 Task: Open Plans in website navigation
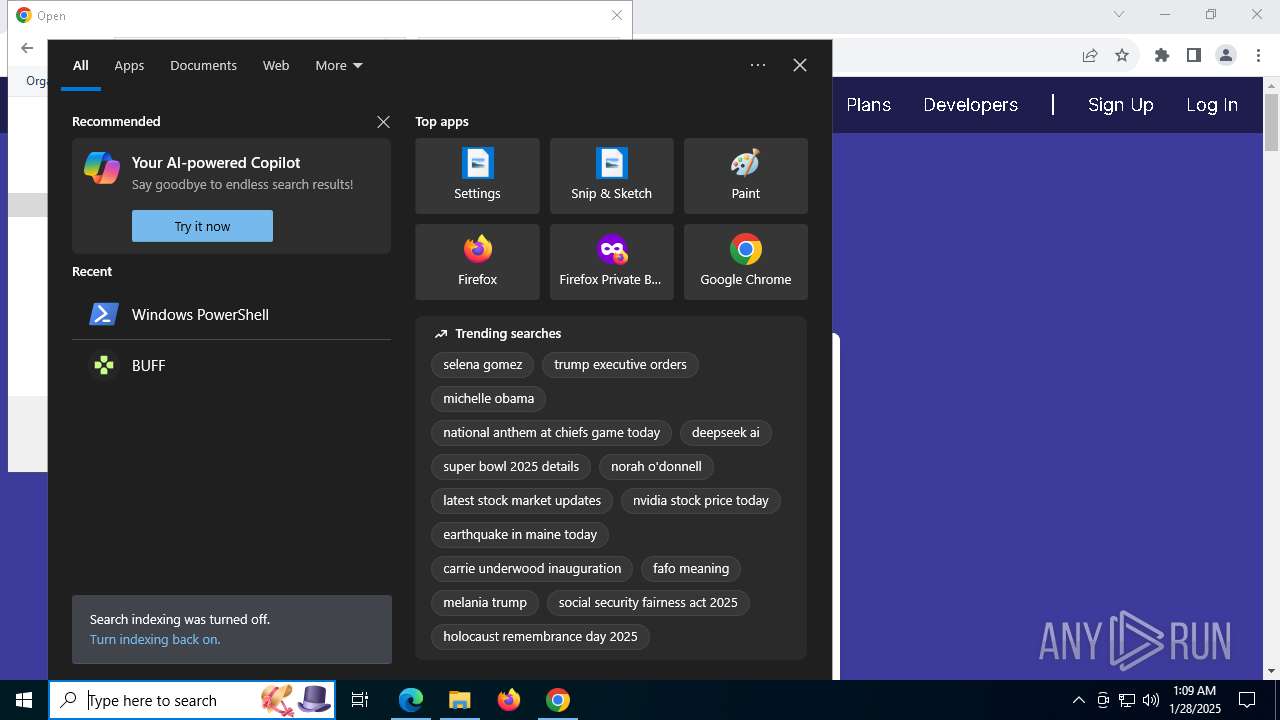[x=868, y=105]
